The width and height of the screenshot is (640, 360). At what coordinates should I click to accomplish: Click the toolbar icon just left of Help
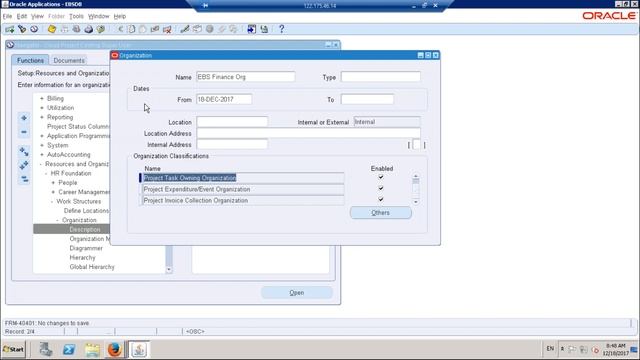[264, 29]
